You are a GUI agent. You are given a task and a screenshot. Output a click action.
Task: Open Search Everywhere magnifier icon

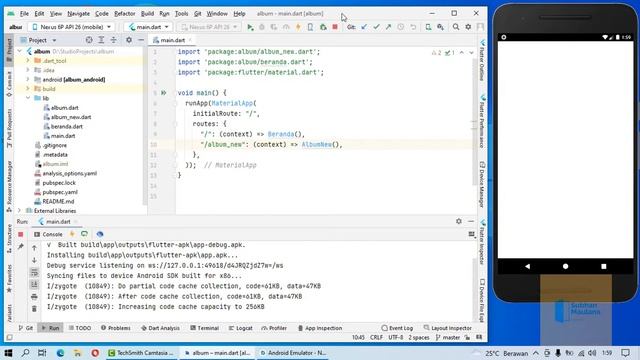tap(456, 27)
